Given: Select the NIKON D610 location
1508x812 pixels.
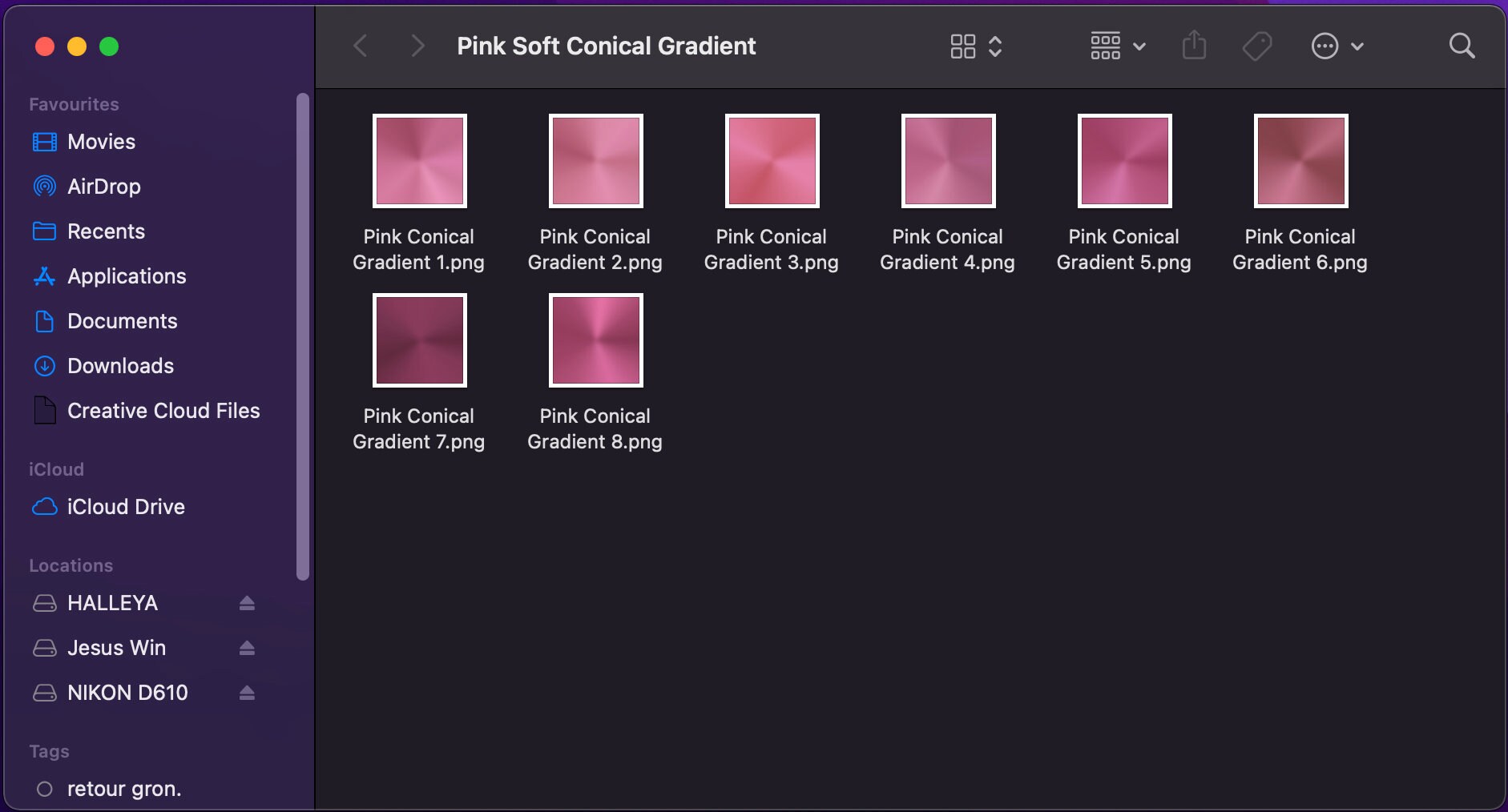Looking at the screenshot, I should pos(127,693).
